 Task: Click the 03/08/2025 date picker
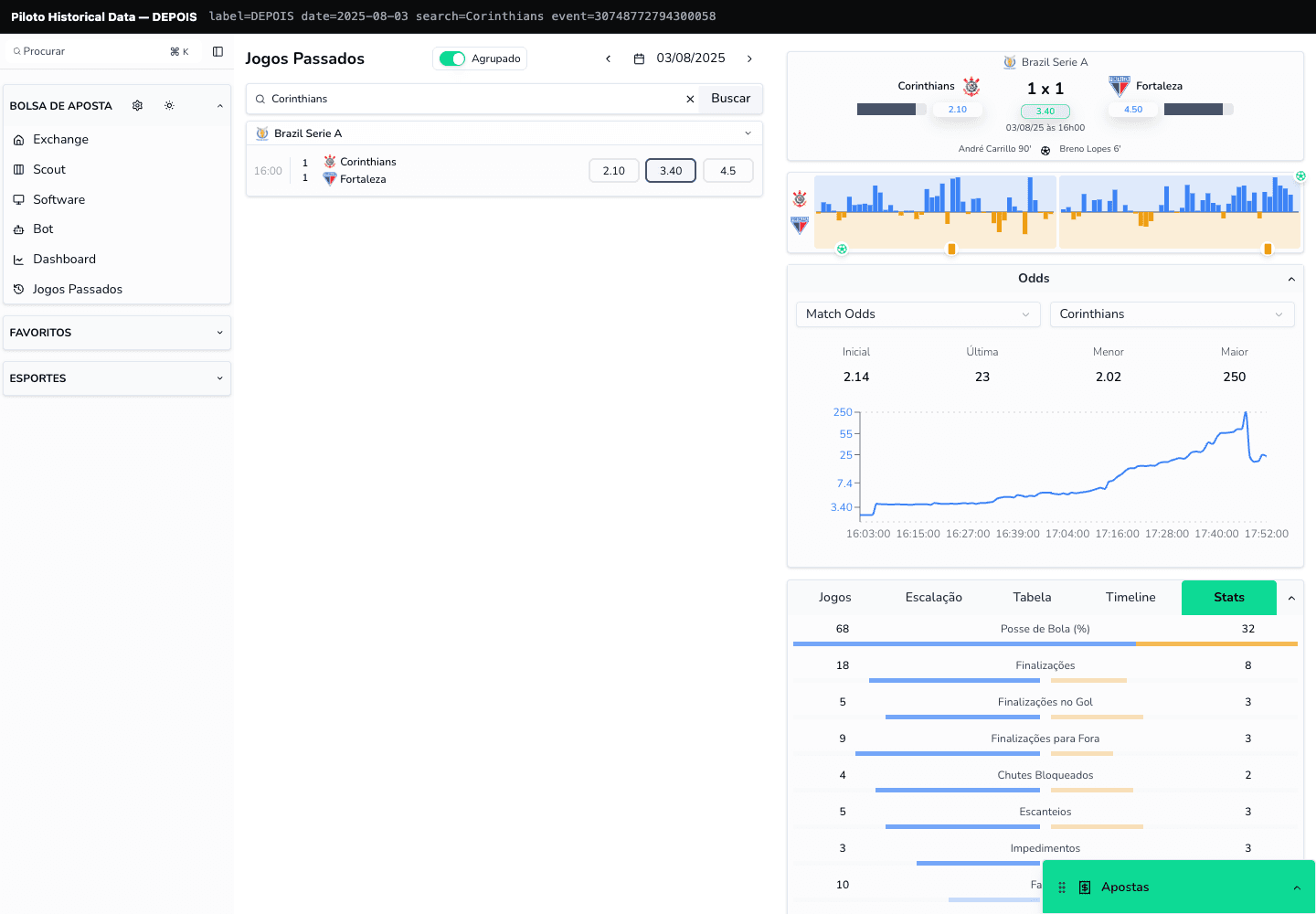pyautogui.click(x=680, y=58)
